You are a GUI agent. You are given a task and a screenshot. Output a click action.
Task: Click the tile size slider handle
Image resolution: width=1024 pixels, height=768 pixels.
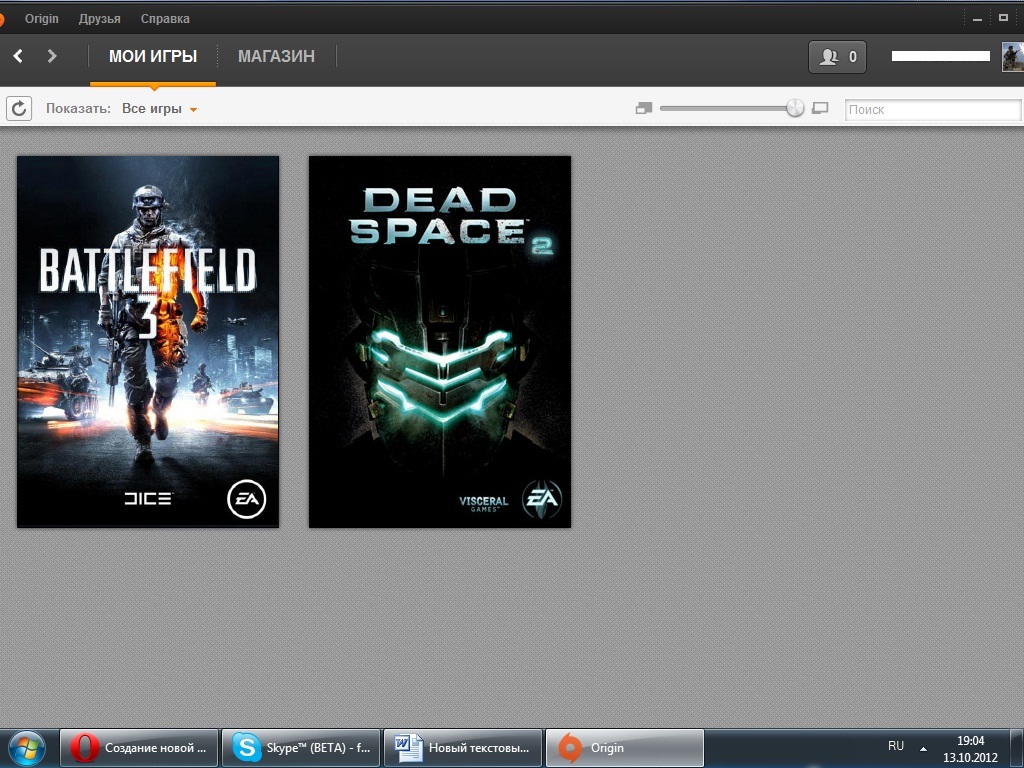click(x=795, y=108)
